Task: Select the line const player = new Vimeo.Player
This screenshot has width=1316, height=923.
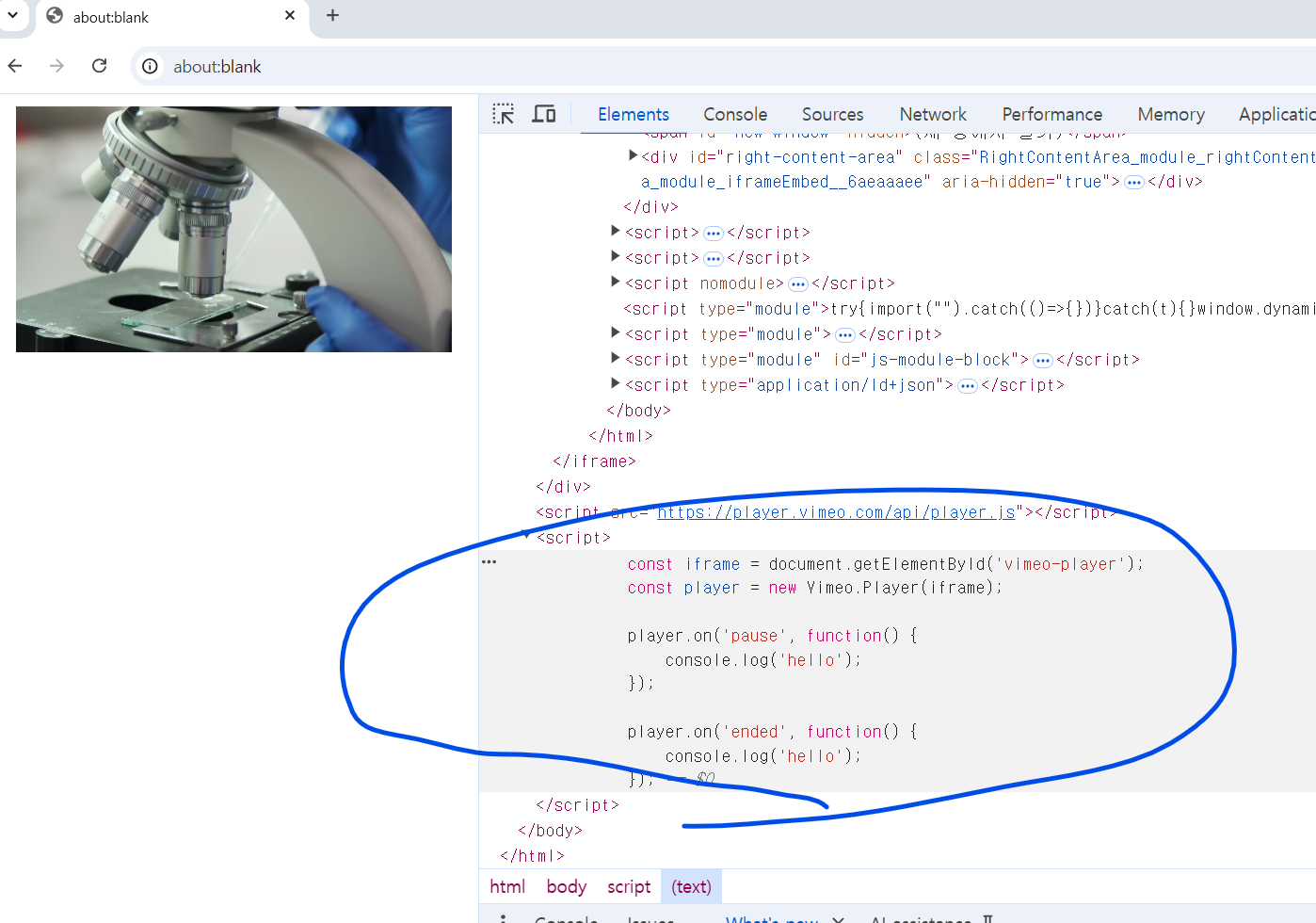Action: 815,588
